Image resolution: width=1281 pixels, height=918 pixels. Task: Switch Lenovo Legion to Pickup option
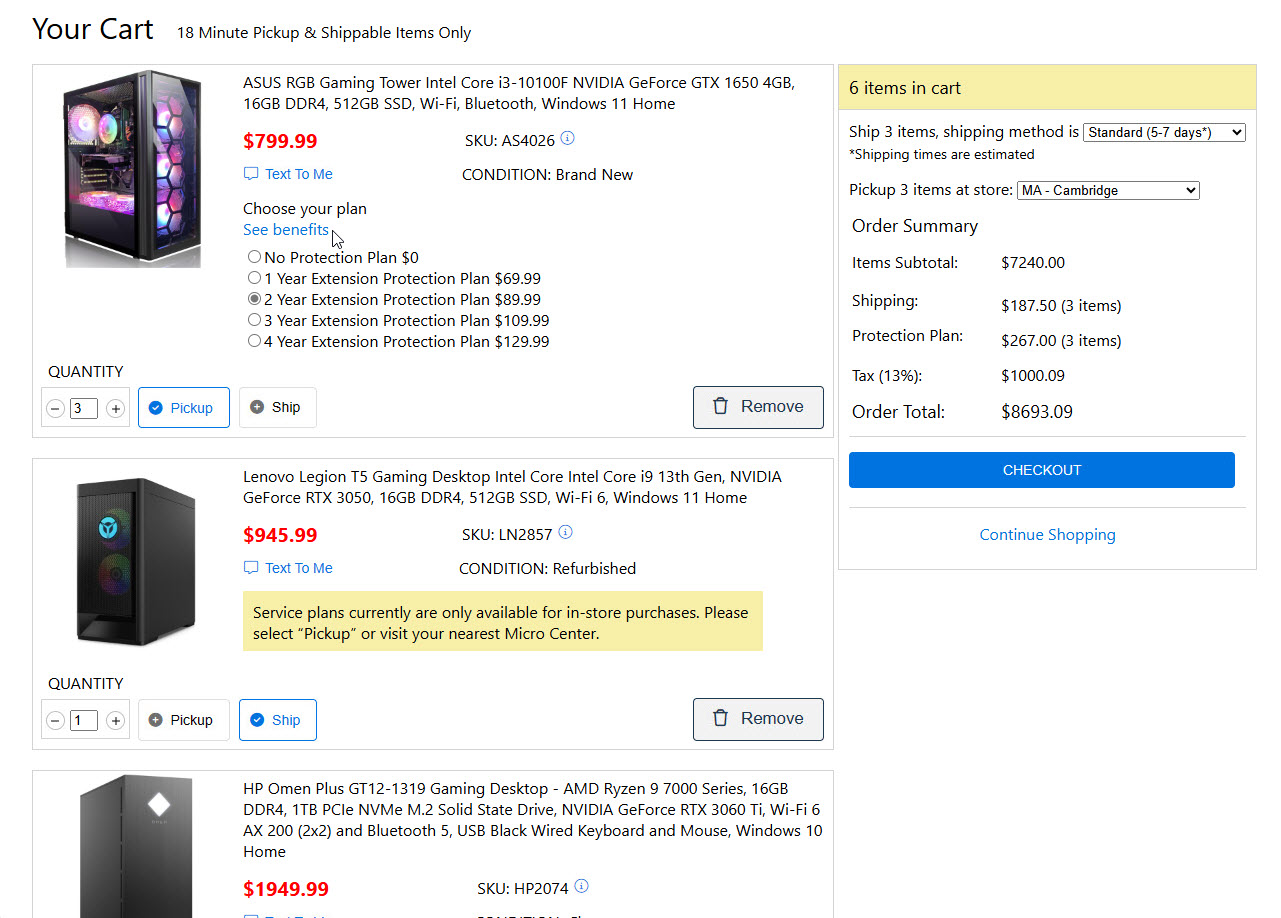(x=183, y=720)
